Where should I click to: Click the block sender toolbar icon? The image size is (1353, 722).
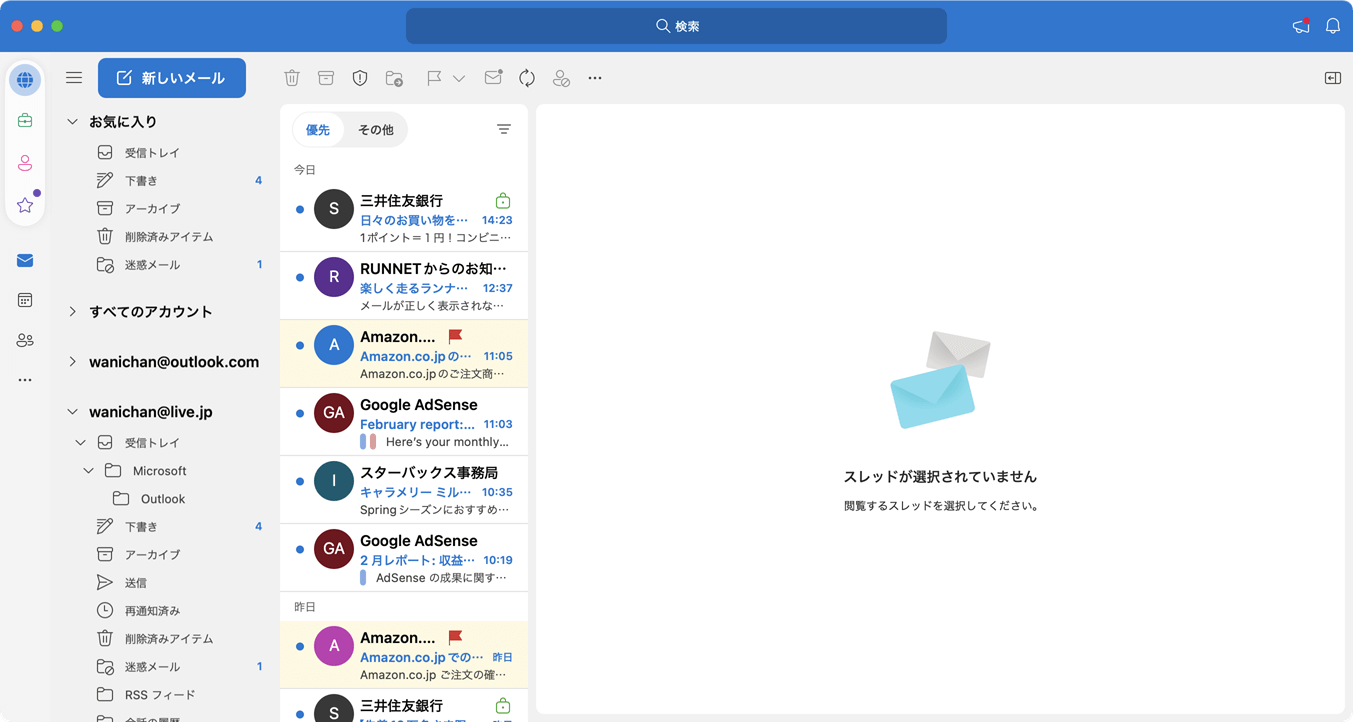coord(561,78)
